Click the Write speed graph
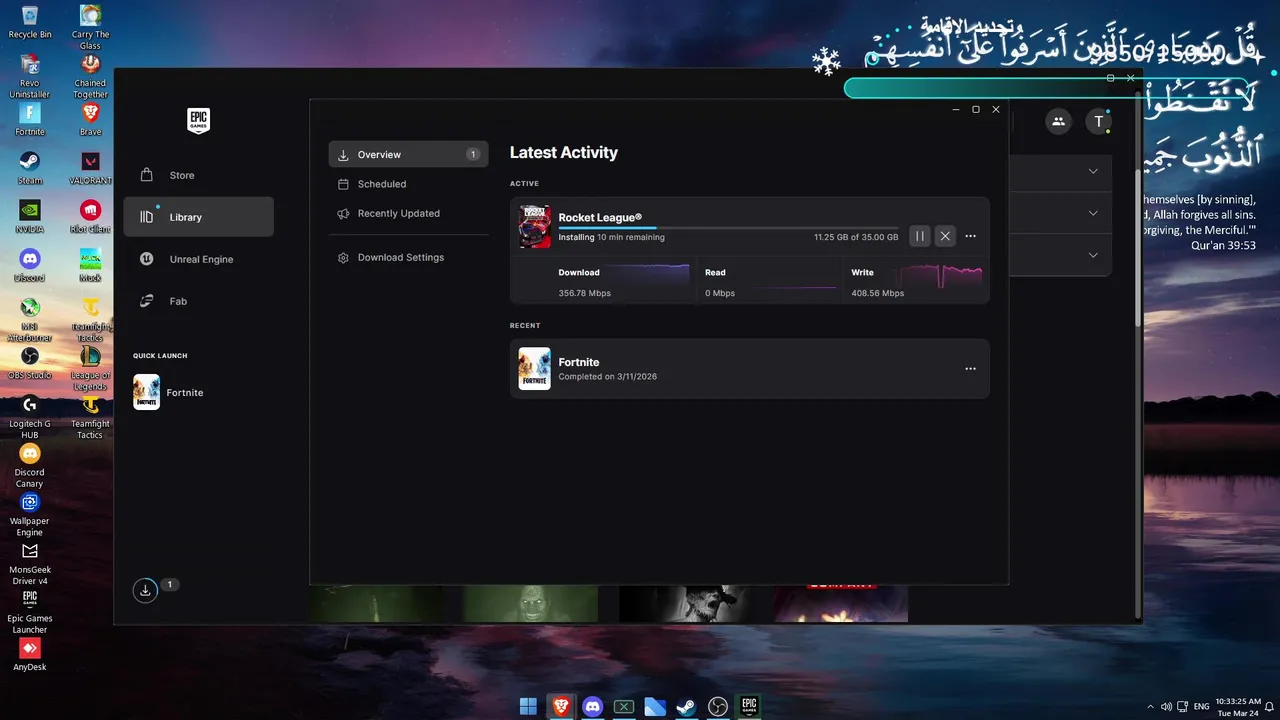This screenshot has width=1280, height=720. pos(941,275)
